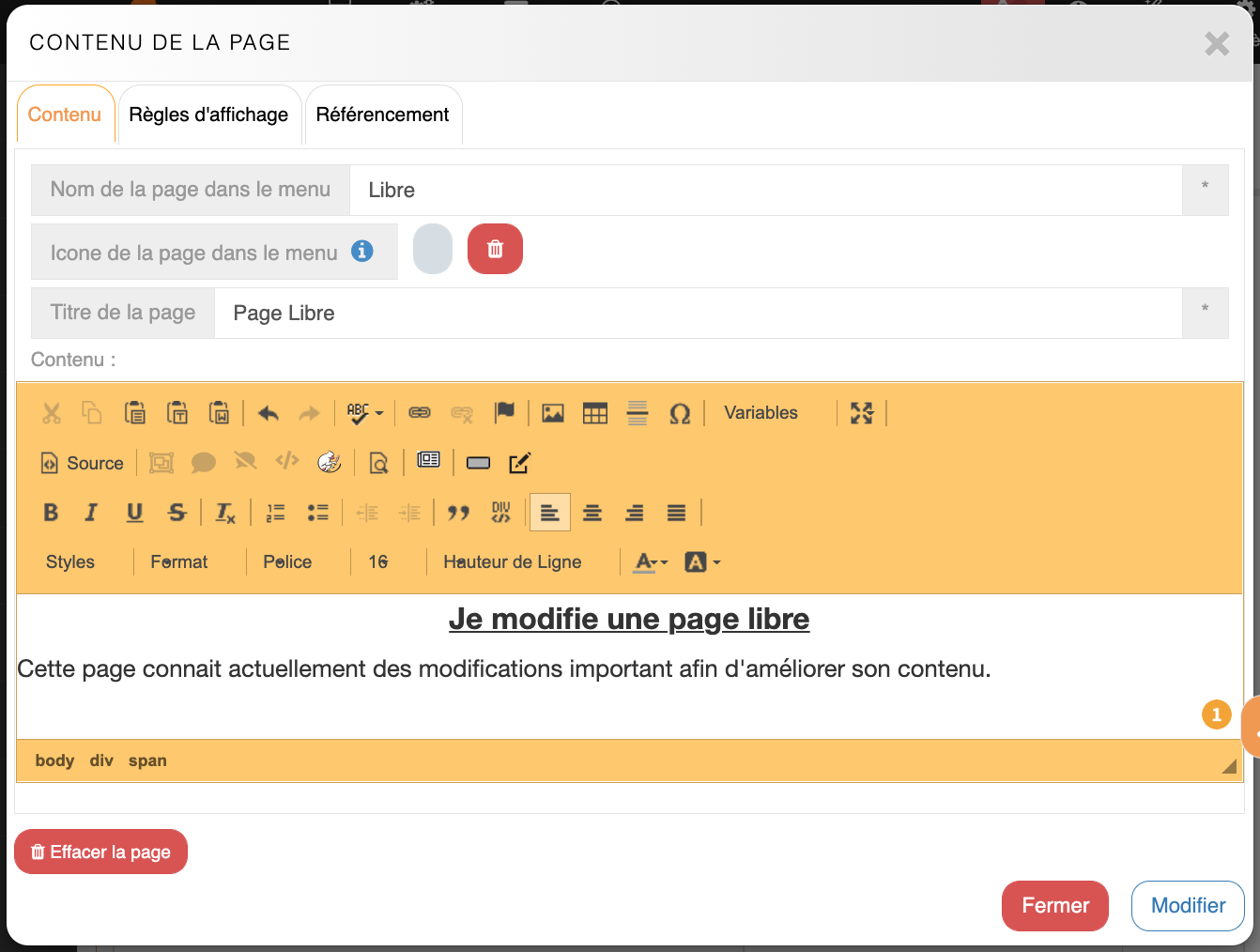This screenshot has height=952, width=1260.
Task: Click the special character Omega icon
Action: click(680, 413)
